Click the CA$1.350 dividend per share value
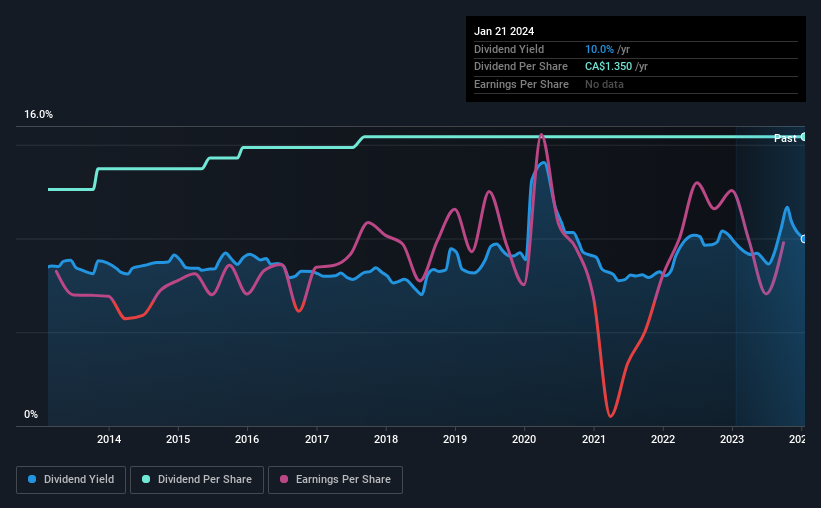 pyautogui.click(x=608, y=67)
